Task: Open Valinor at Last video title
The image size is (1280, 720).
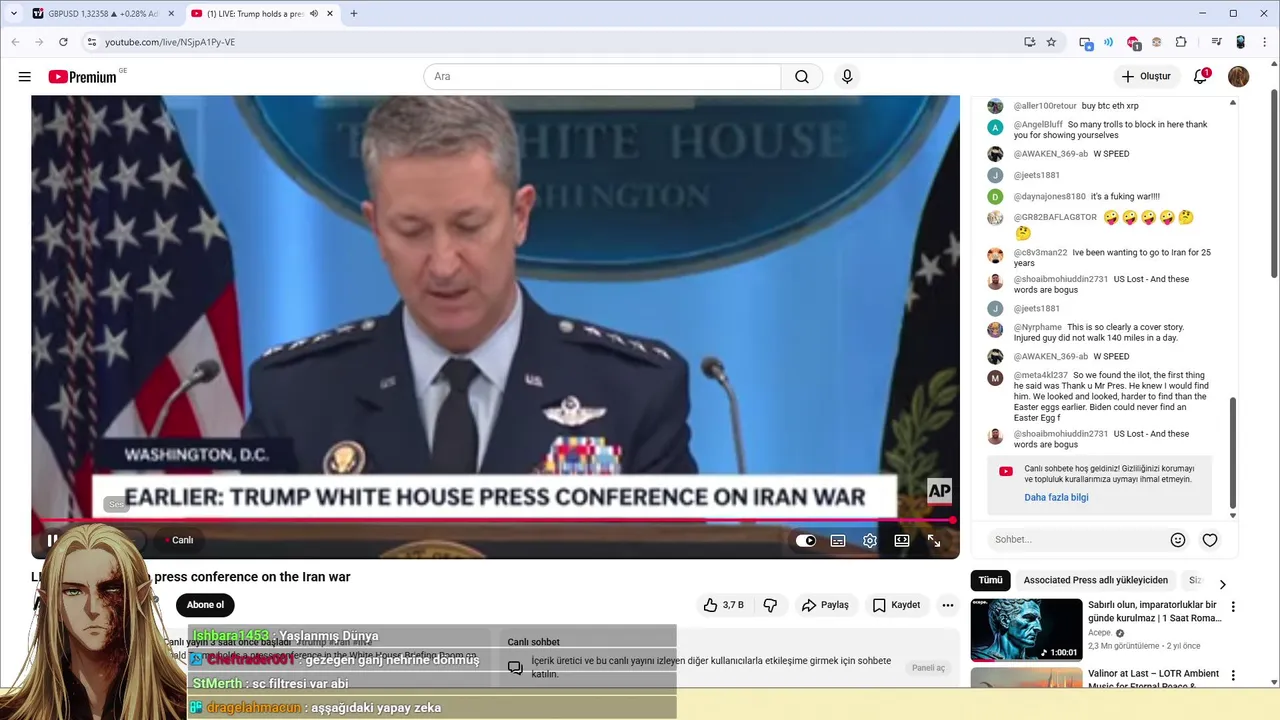Action: 1154,679
